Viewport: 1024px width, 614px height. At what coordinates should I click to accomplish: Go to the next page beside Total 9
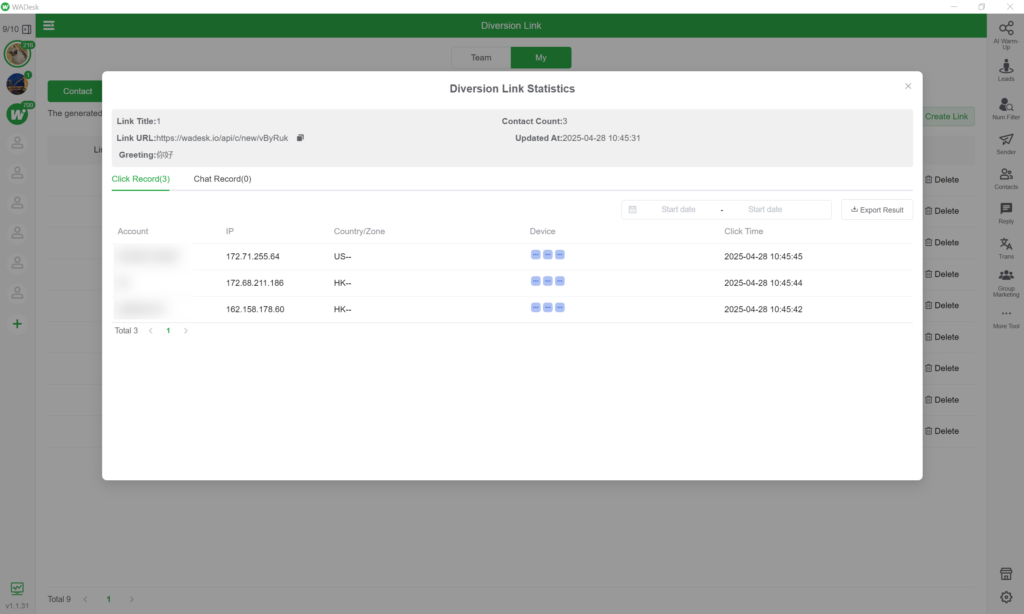point(131,599)
